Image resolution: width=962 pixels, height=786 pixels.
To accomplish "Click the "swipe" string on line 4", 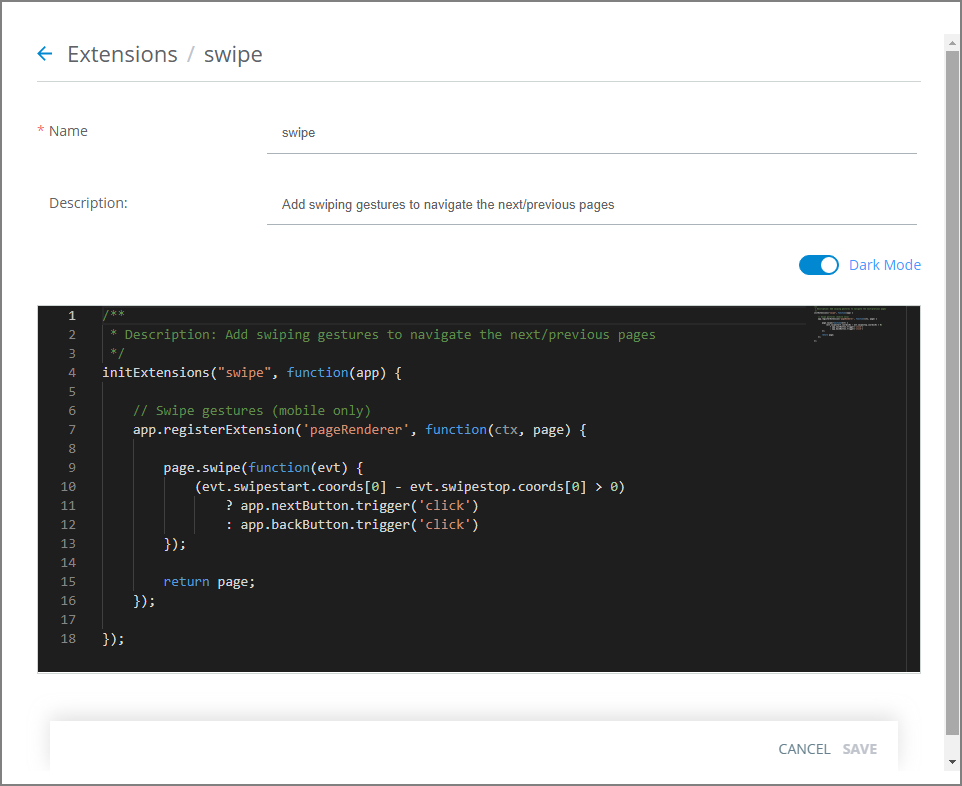I will click(x=245, y=372).
